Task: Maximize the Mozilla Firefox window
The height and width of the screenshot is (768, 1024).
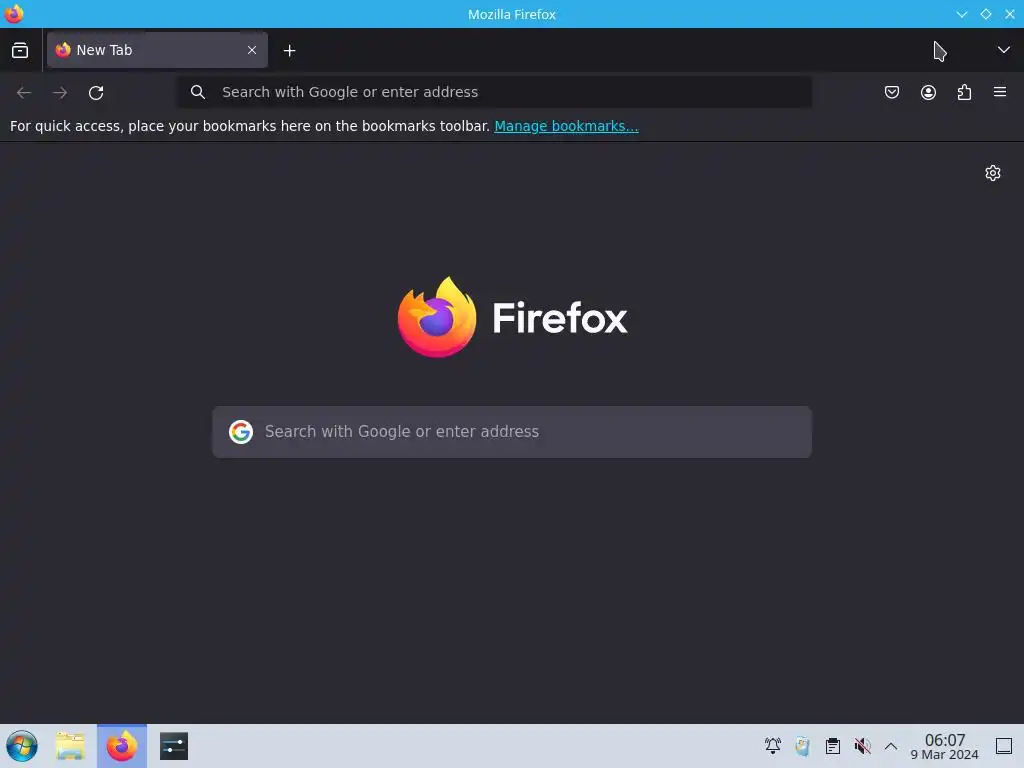Action: coord(985,14)
